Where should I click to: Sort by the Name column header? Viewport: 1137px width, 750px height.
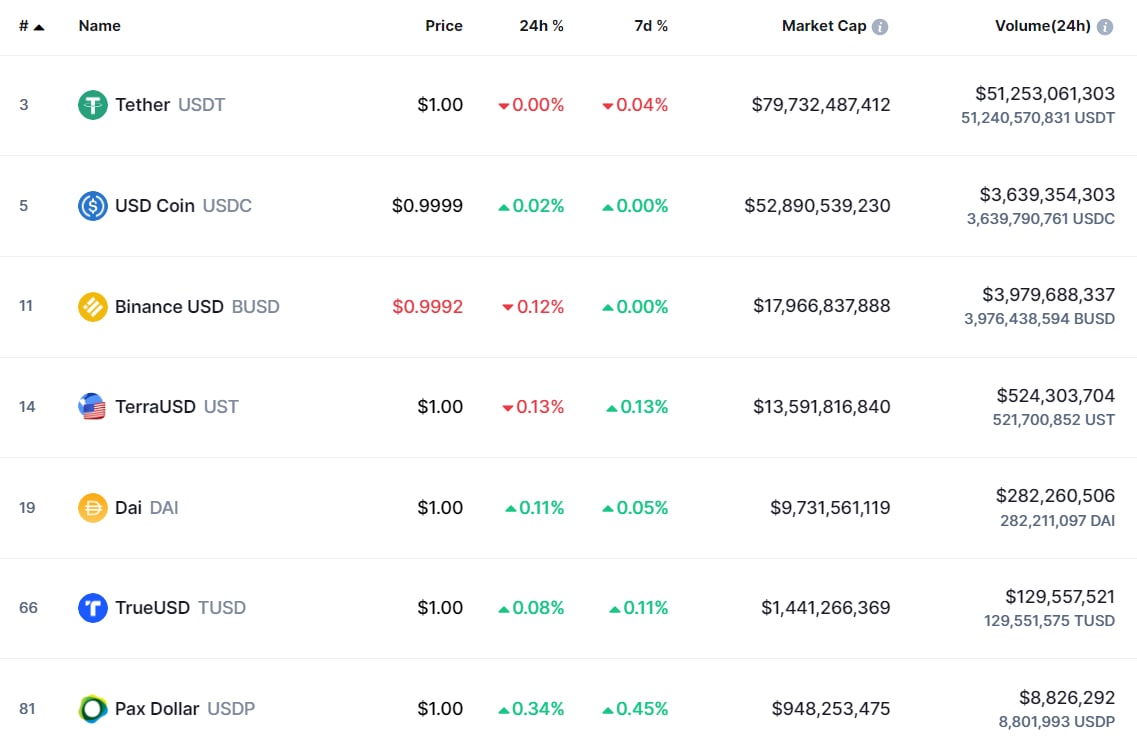click(99, 26)
